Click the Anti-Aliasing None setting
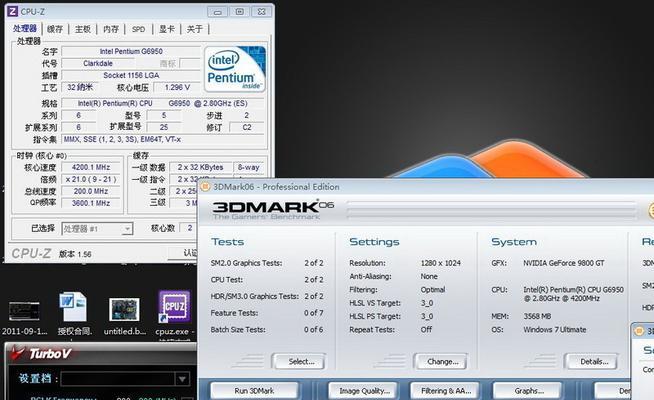The image size is (654, 400). [393, 276]
